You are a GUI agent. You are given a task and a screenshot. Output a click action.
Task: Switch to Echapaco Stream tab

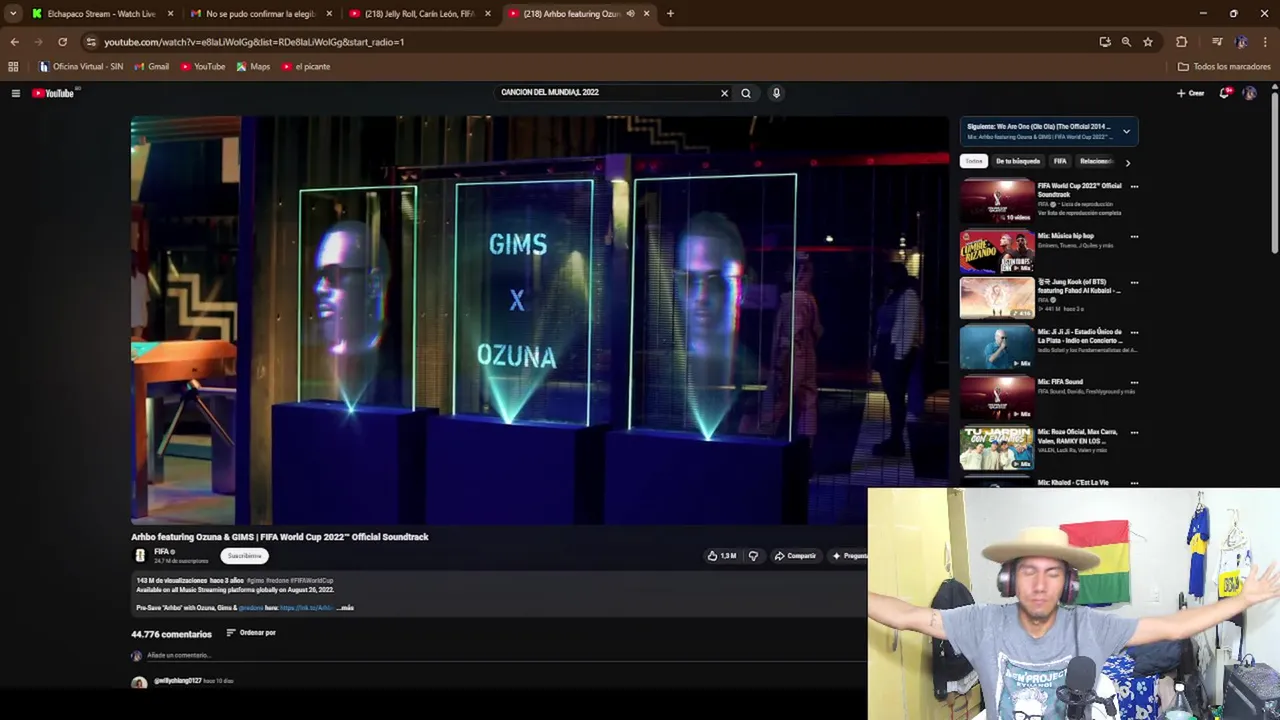[101, 14]
